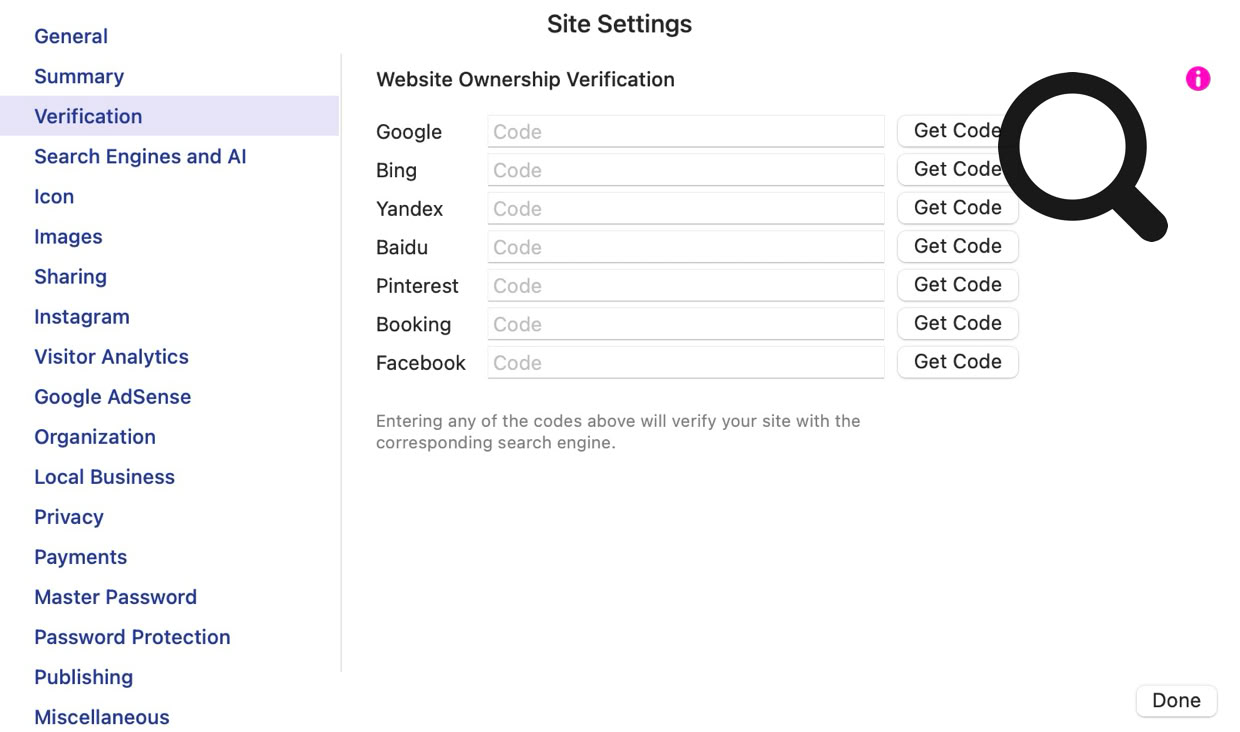Get Code for Yandex verification
Image resolution: width=1240 pixels, height=732 pixels.
tap(957, 208)
